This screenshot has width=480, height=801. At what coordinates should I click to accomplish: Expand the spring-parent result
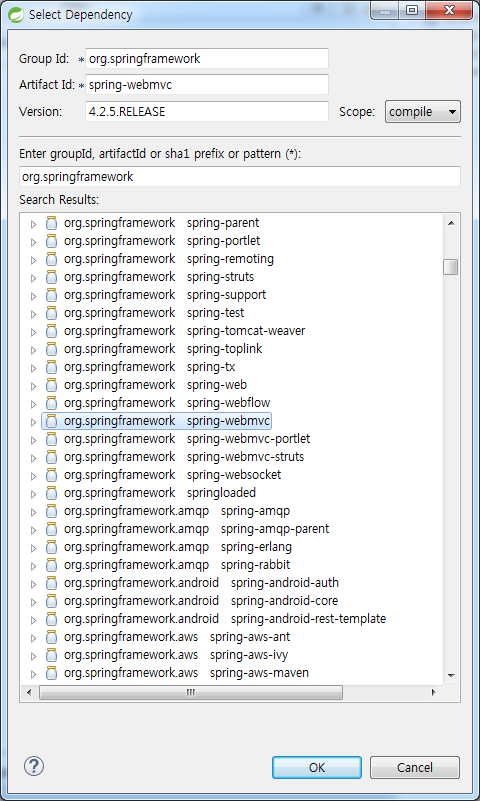pyautogui.click(x=34, y=224)
